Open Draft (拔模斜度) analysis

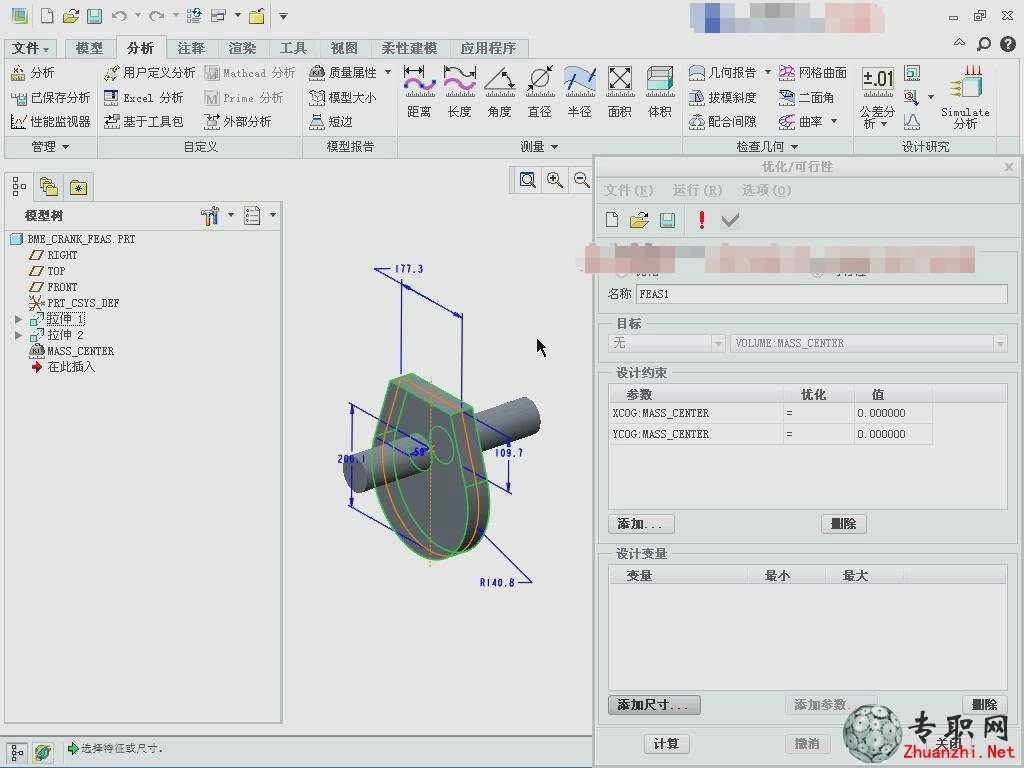point(723,97)
